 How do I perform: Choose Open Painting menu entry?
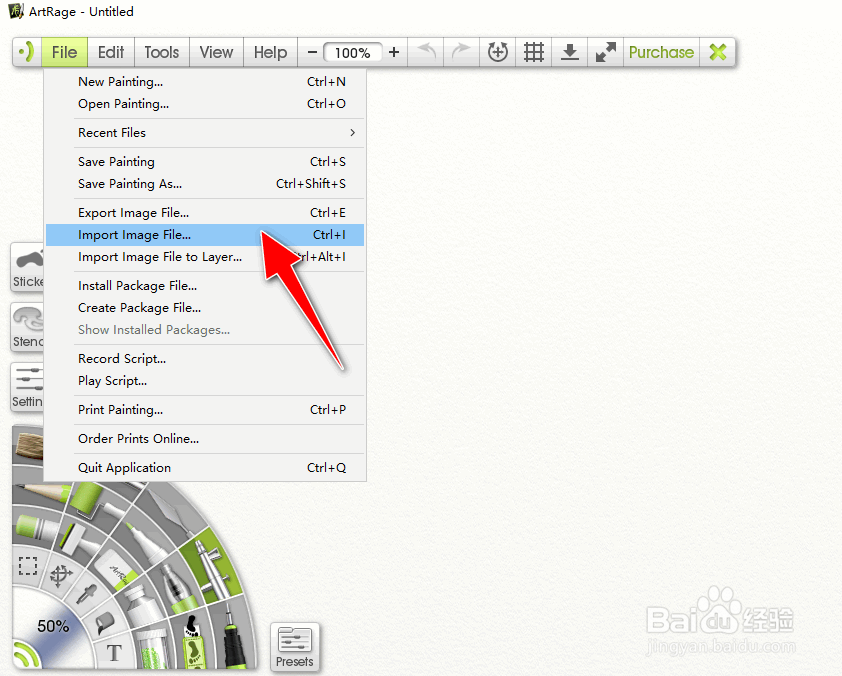point(205,104)
